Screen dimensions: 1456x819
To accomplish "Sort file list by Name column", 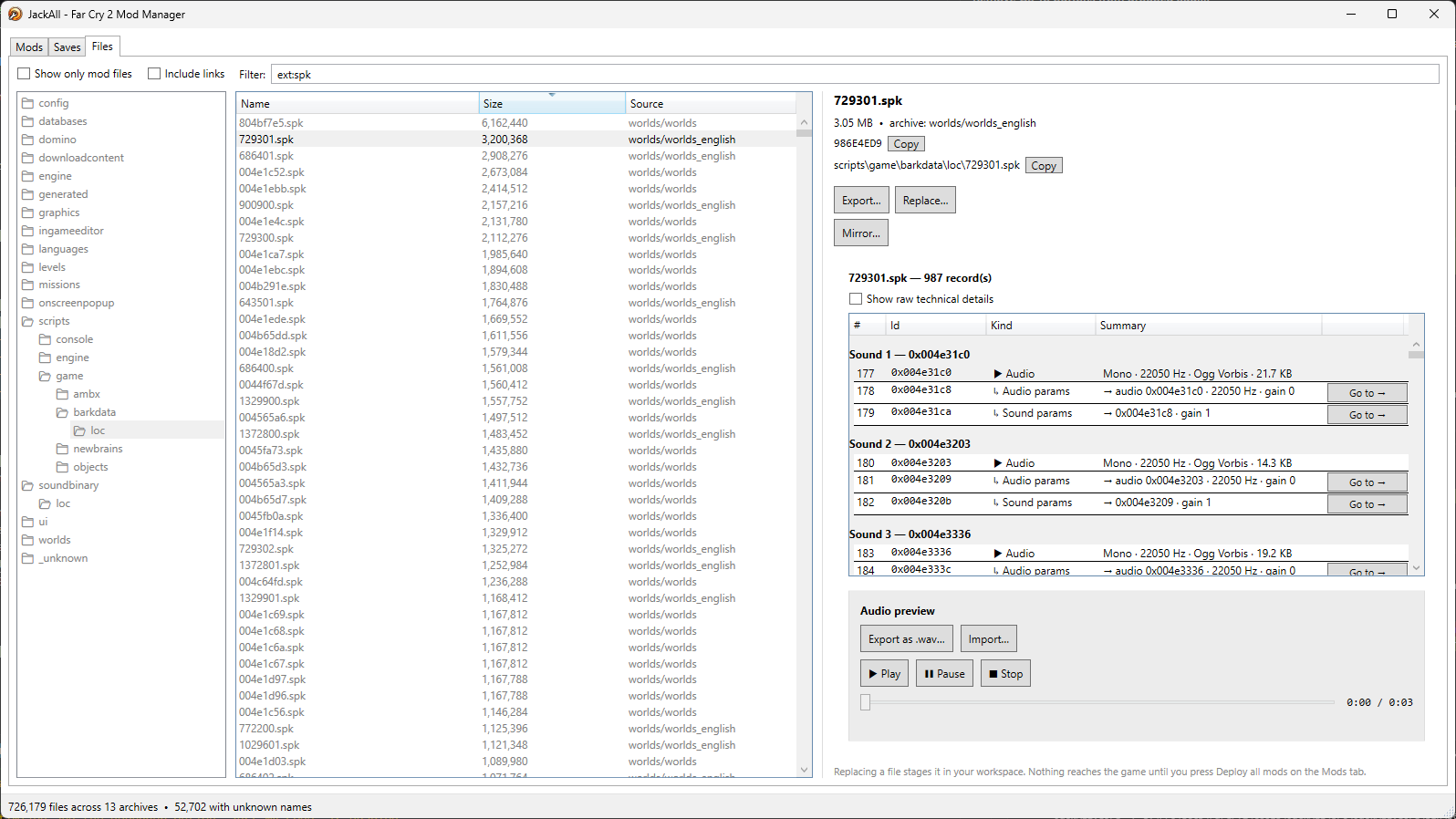I will (x=358, y=104).
